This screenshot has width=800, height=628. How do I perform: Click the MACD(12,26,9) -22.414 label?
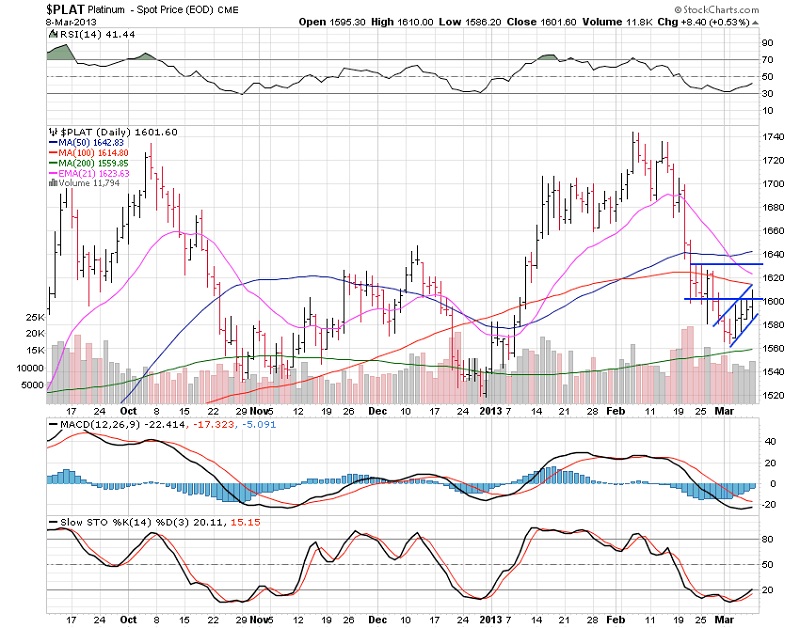pyautogui.click(x=123, y=424)
